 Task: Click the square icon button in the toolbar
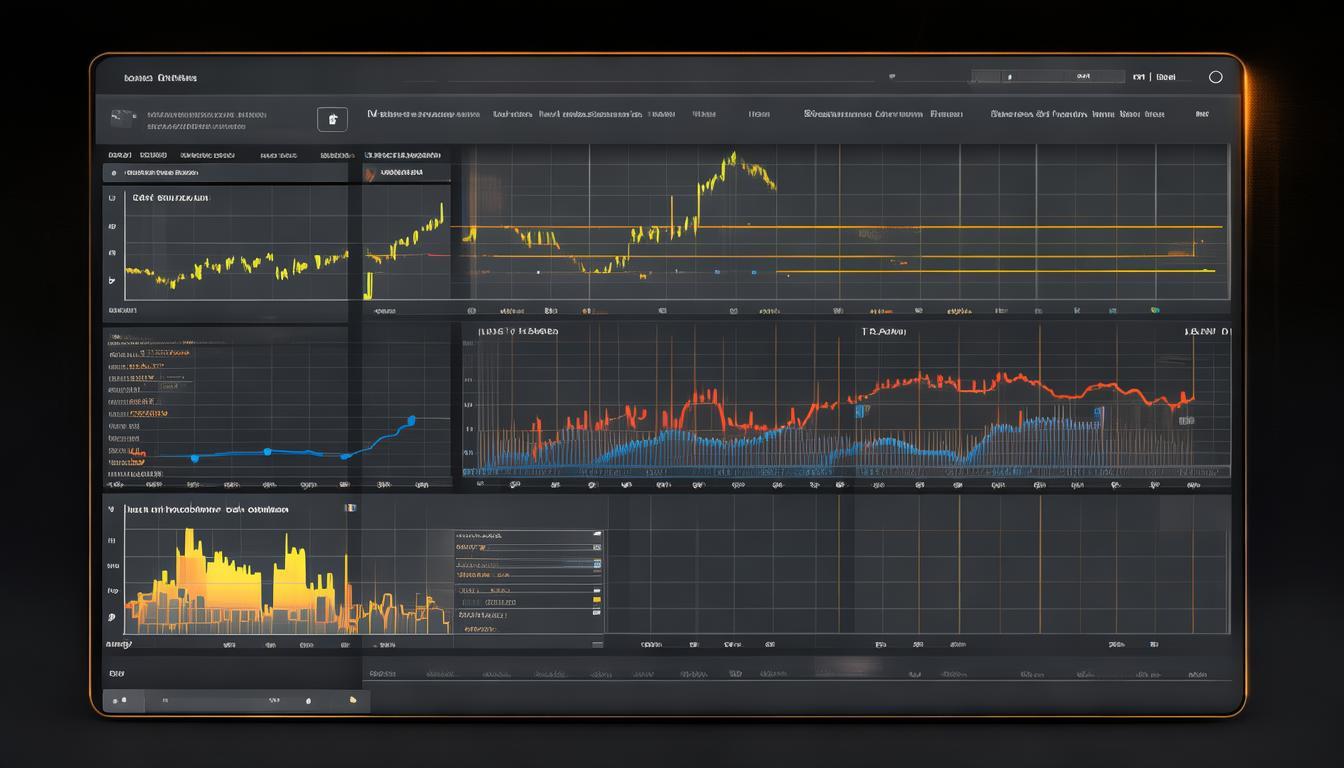(332, 119)
